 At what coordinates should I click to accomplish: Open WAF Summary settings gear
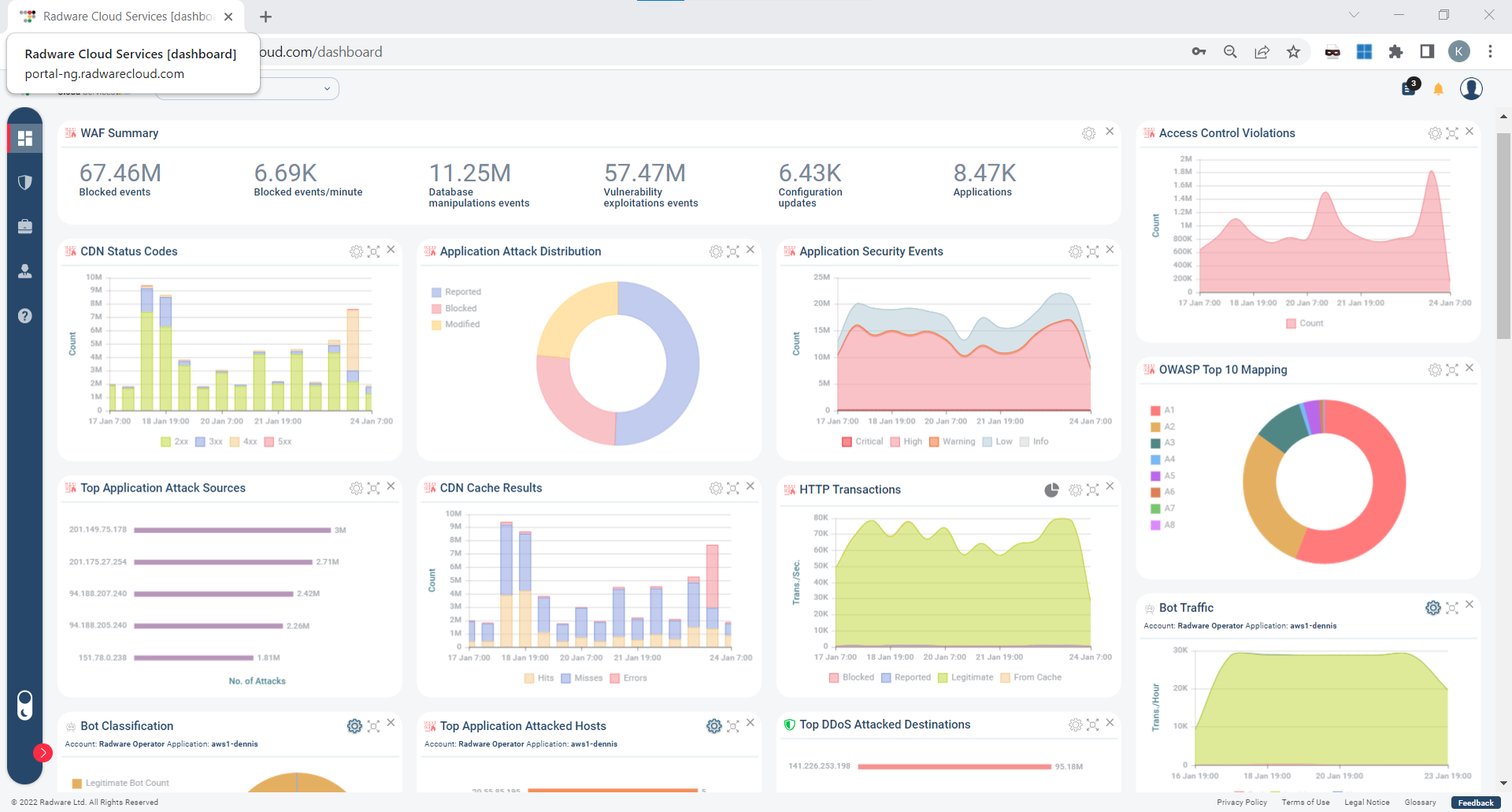1088,134
